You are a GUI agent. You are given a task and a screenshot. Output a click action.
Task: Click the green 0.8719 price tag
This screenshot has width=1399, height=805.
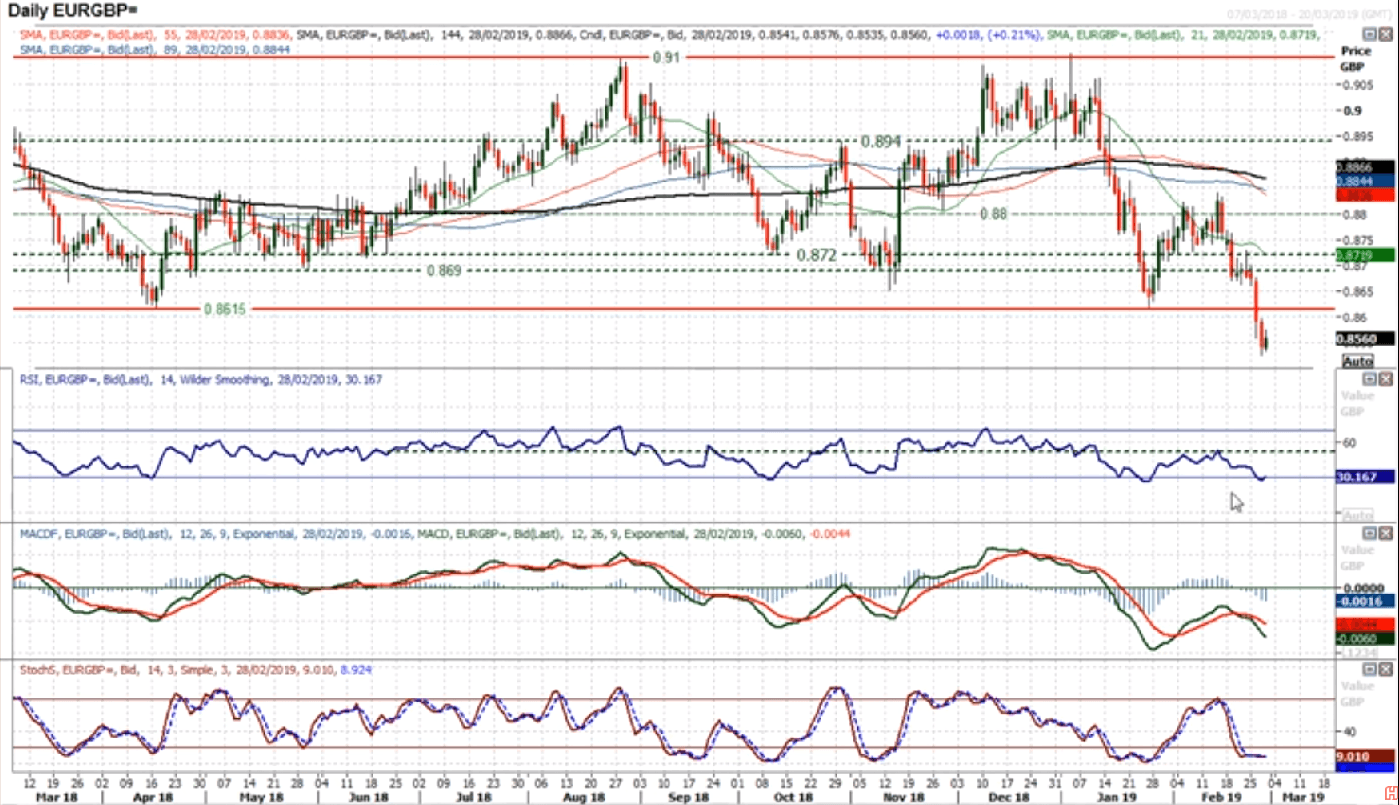1365,257
